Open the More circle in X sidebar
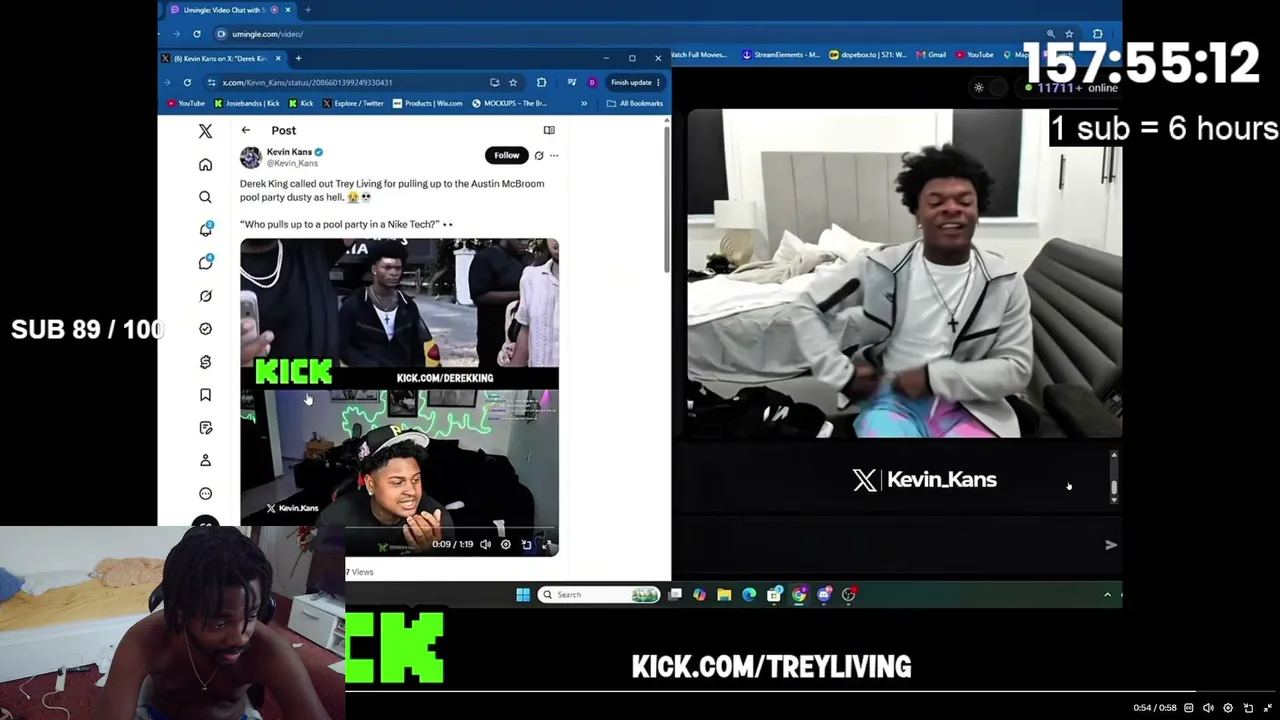1280x720 pixels. [x=205, y=493]
